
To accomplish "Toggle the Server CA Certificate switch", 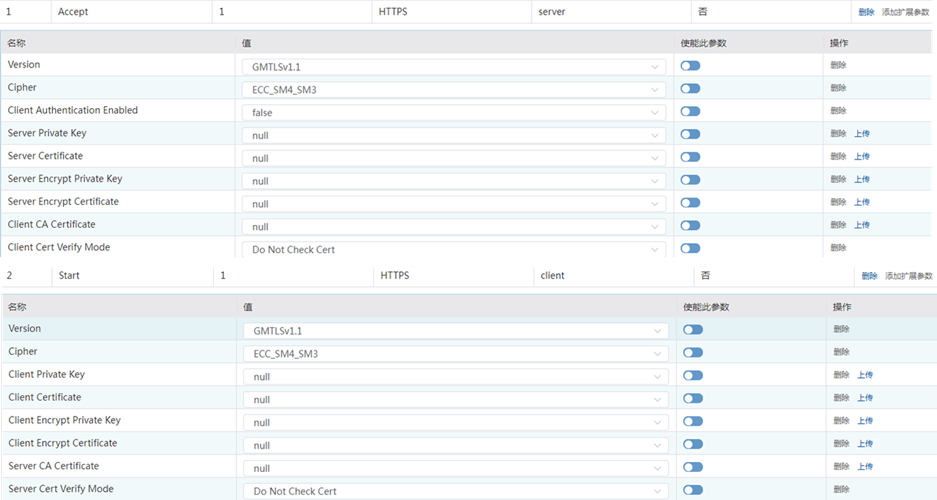I will 693,467.
